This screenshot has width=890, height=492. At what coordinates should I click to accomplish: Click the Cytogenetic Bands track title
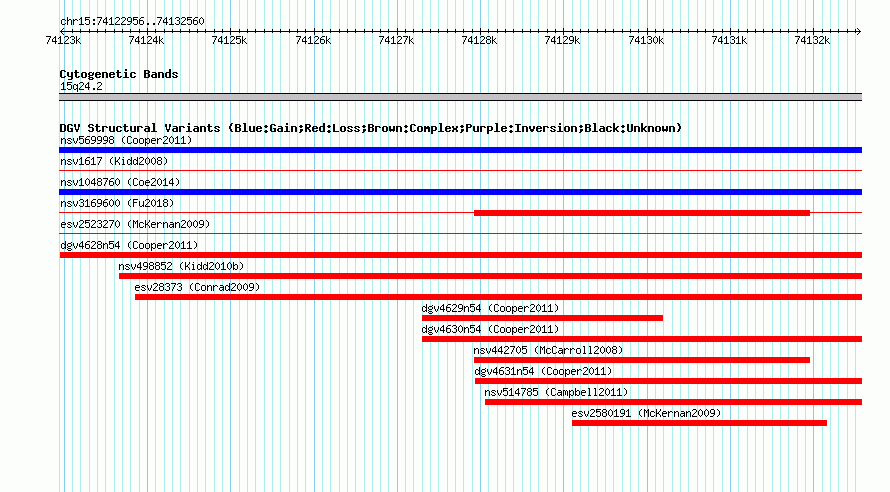click(x=119, y=74)
